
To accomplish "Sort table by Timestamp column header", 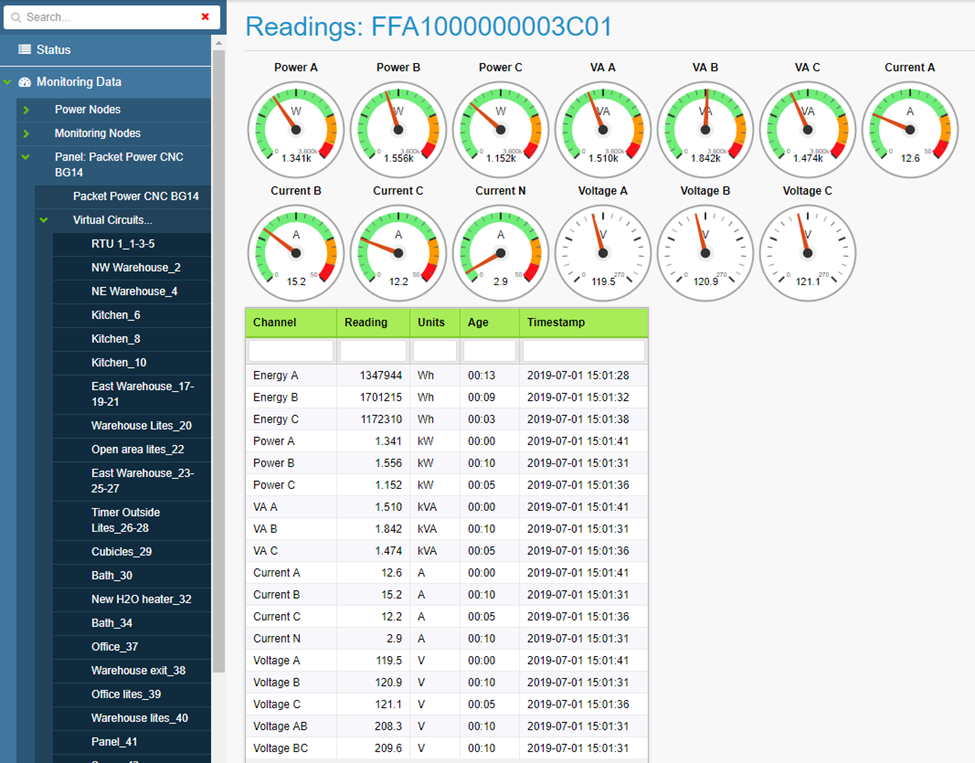I will click(x=556, y=323).
